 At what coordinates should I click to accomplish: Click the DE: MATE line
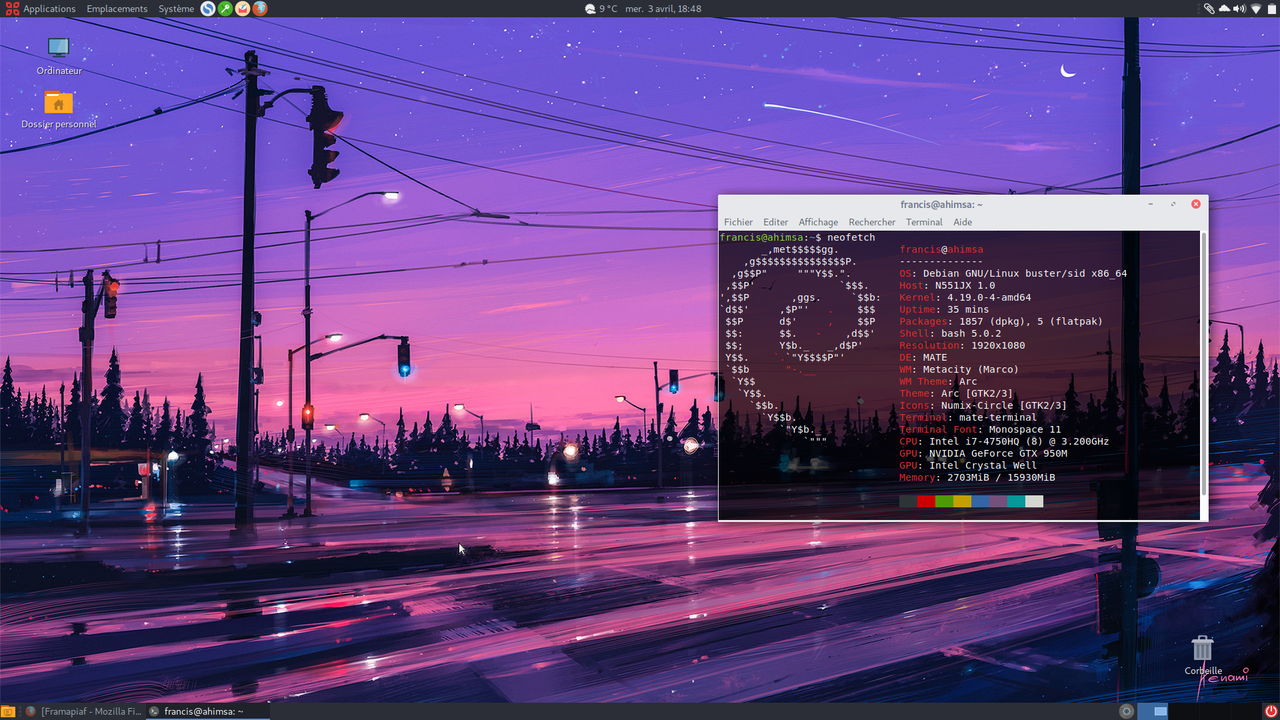pyautogui.click(x=923, y=357)
